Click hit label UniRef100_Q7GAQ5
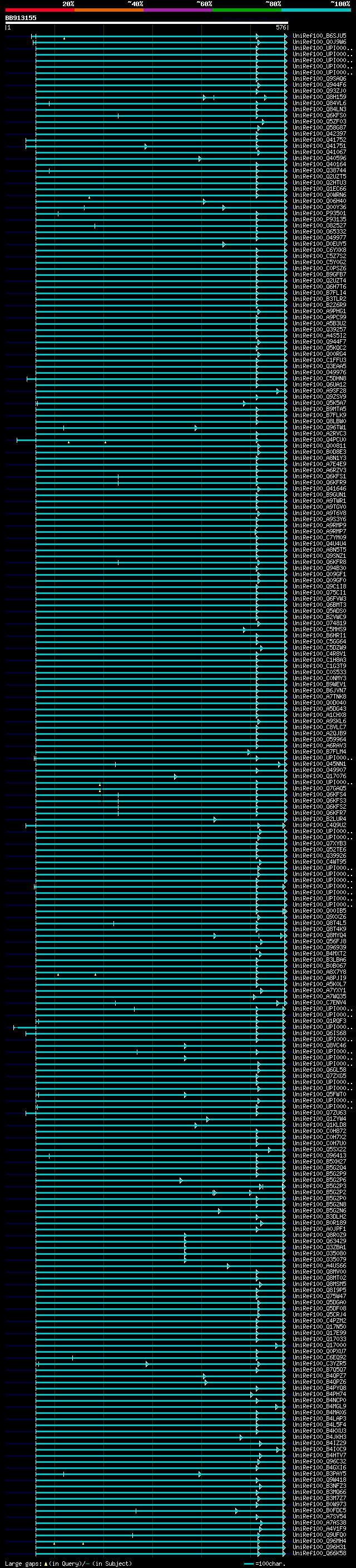This screenshot has width=356, height=1568. 319,788
